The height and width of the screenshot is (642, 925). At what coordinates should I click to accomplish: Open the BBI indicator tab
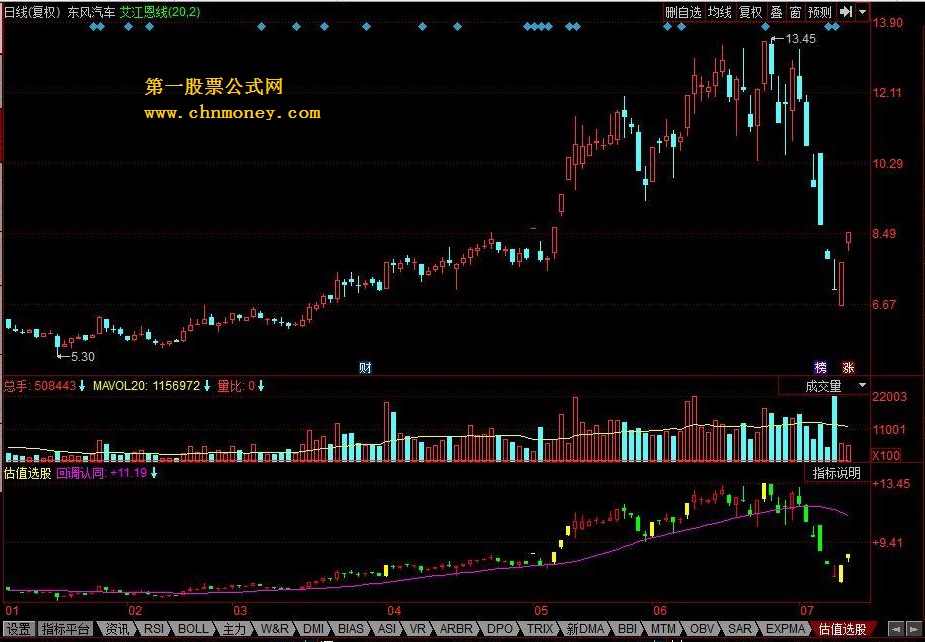point(628,629)
